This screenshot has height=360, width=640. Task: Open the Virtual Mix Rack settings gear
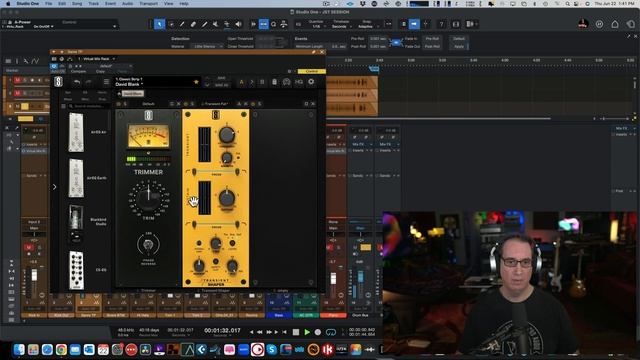[x=311, y=82]
